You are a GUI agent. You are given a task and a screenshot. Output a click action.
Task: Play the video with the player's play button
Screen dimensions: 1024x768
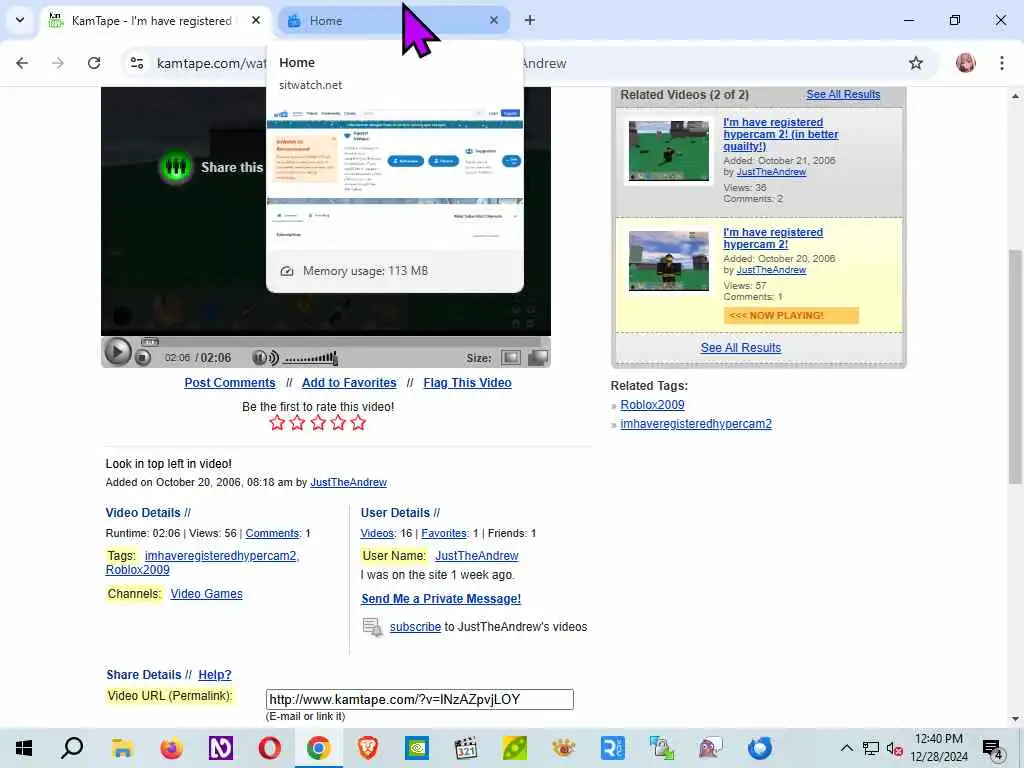point(118,353)
